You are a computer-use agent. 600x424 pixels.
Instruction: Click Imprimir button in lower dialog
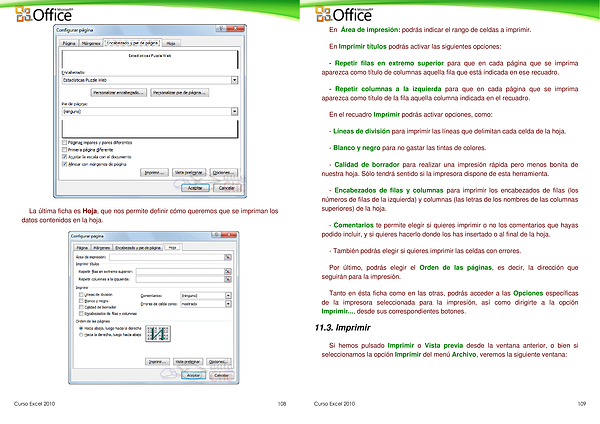point(157,362)
